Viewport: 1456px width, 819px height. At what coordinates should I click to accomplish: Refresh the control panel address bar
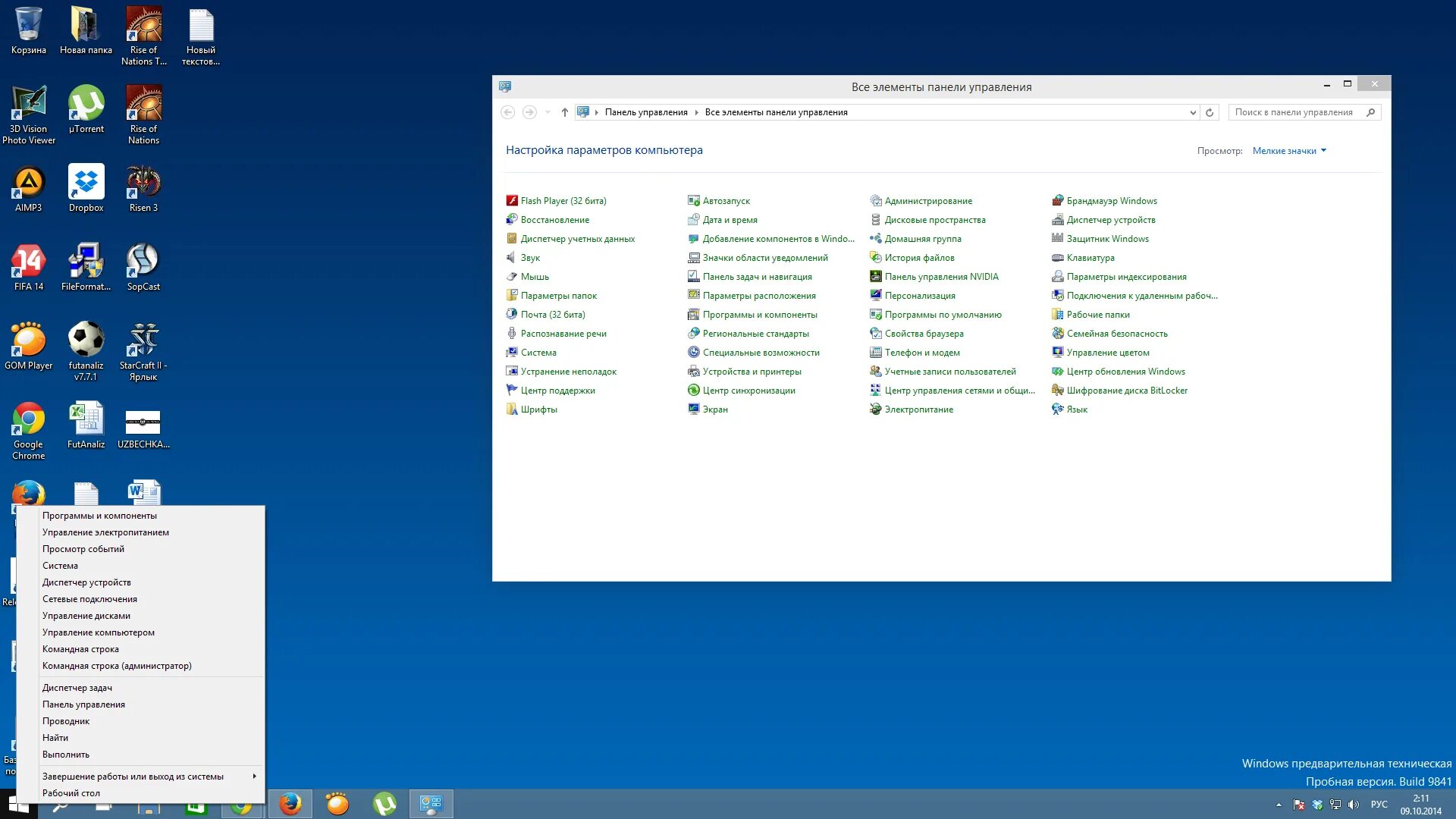pos(1210,112)
